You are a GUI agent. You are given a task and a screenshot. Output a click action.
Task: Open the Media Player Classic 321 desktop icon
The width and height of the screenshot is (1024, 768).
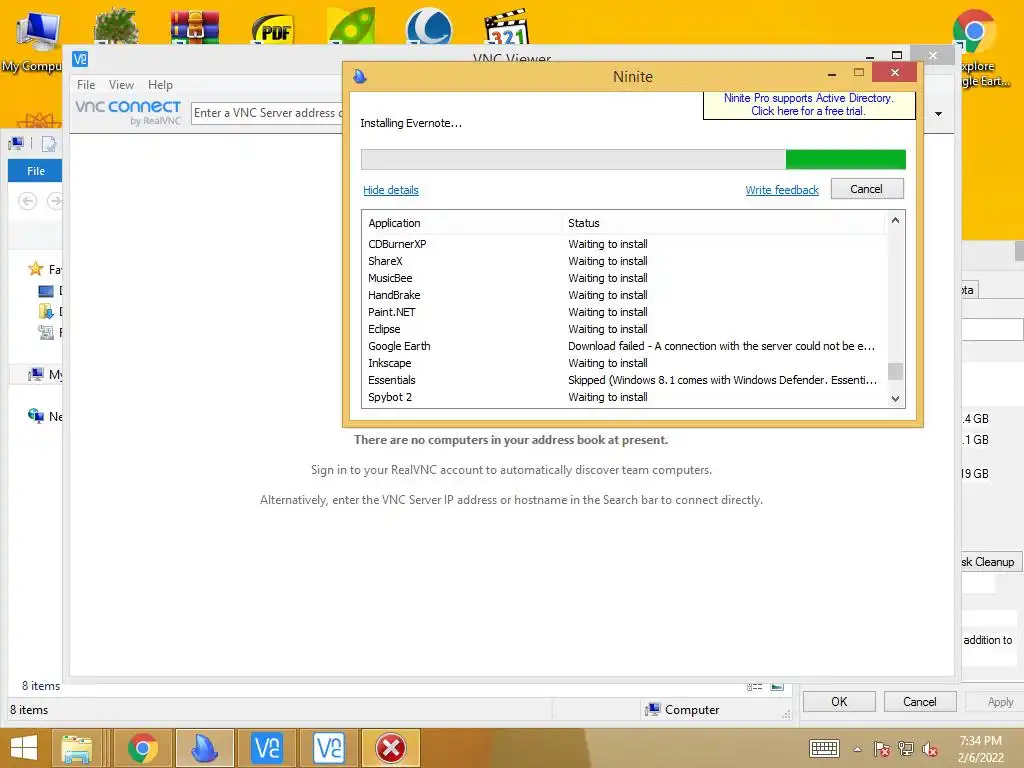pyautogui.click(x=507, y=27)
